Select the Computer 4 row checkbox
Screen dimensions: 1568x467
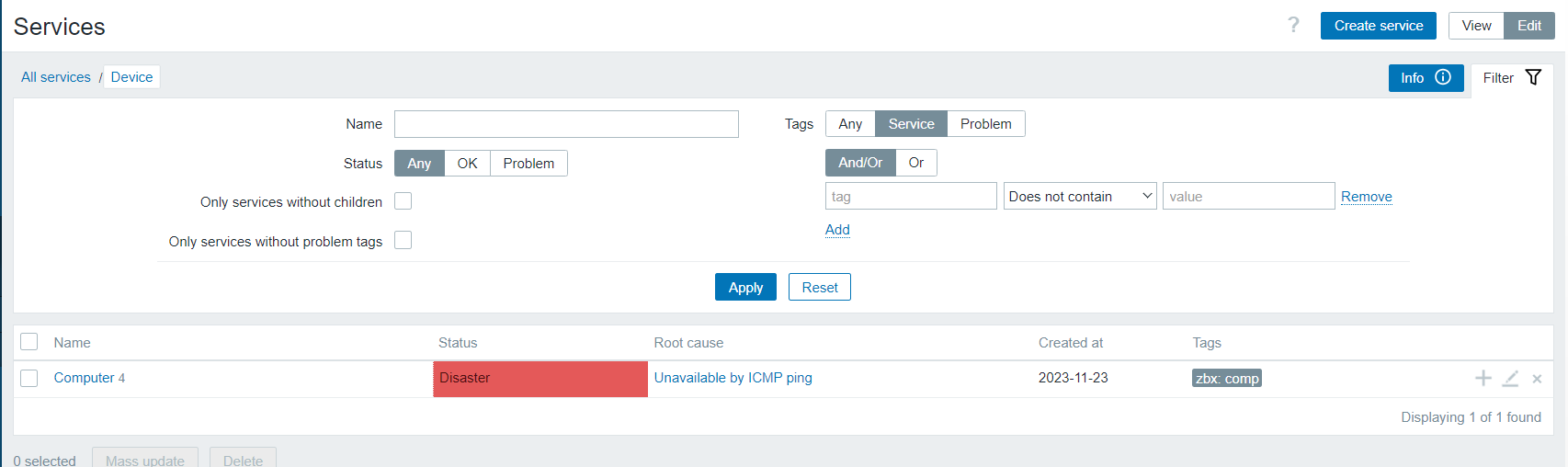coord(29,378)
